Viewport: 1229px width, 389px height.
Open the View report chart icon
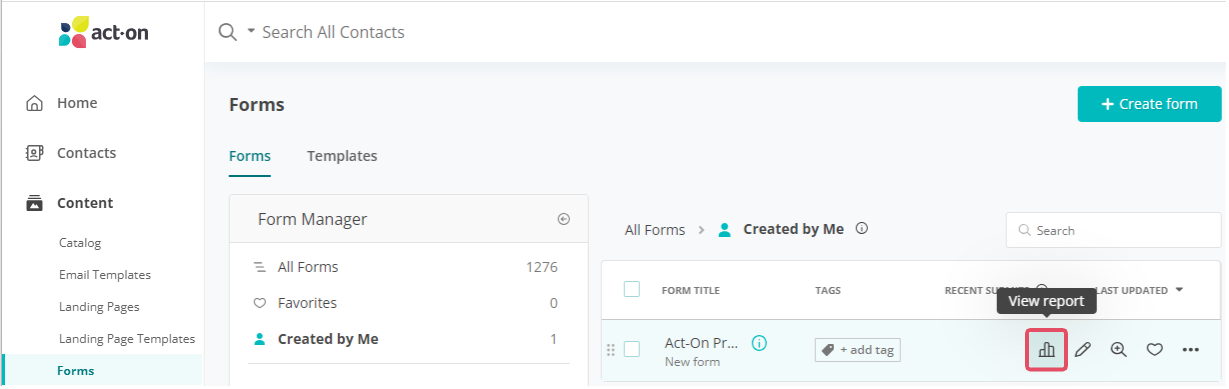[x=1046, y=350]
